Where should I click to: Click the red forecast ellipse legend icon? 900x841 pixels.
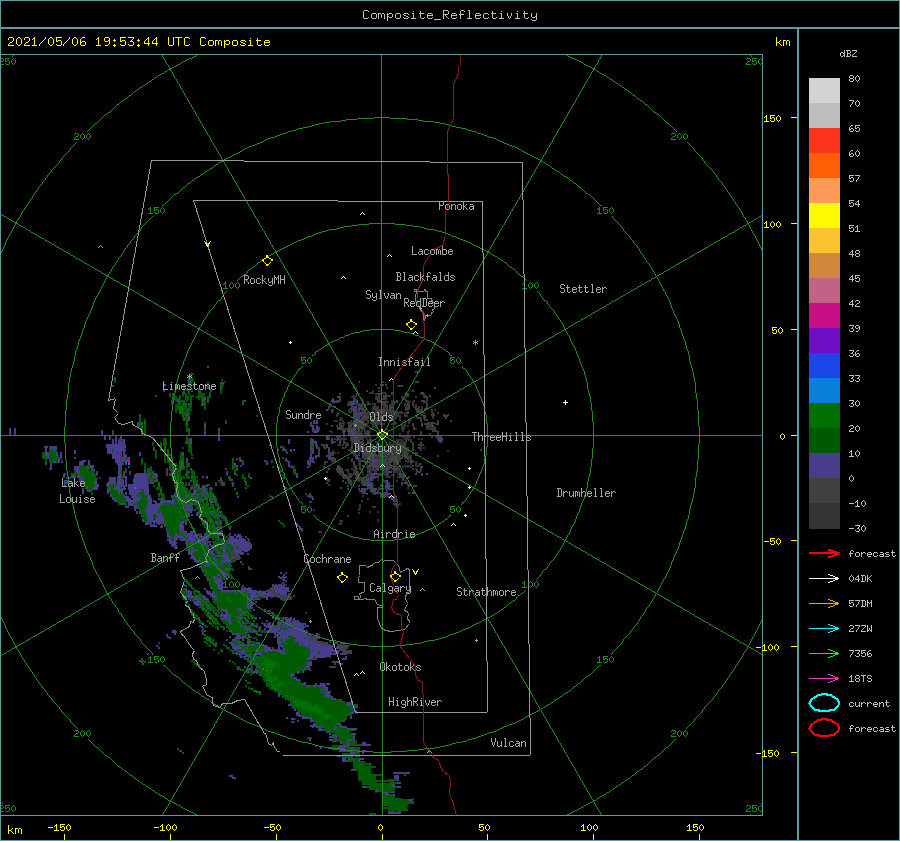[x=824, y=728]
